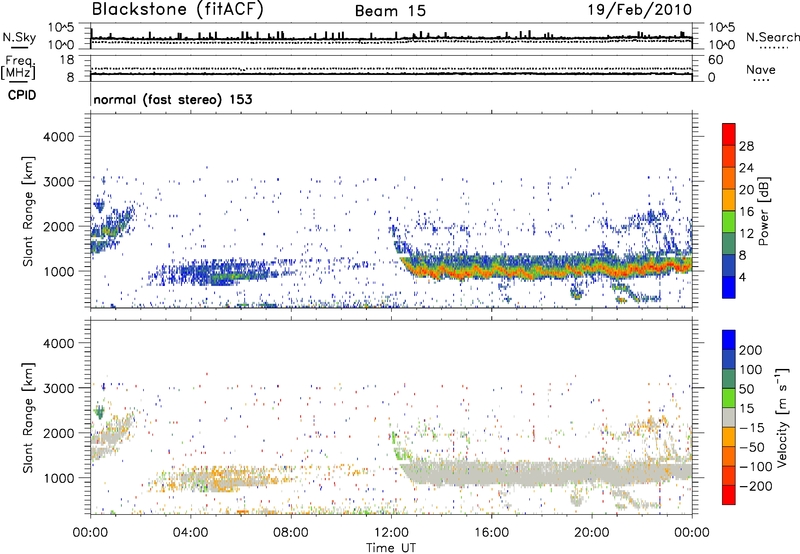Click the '28' tick on power colorbar
The image size is (800, 554).
746,146
